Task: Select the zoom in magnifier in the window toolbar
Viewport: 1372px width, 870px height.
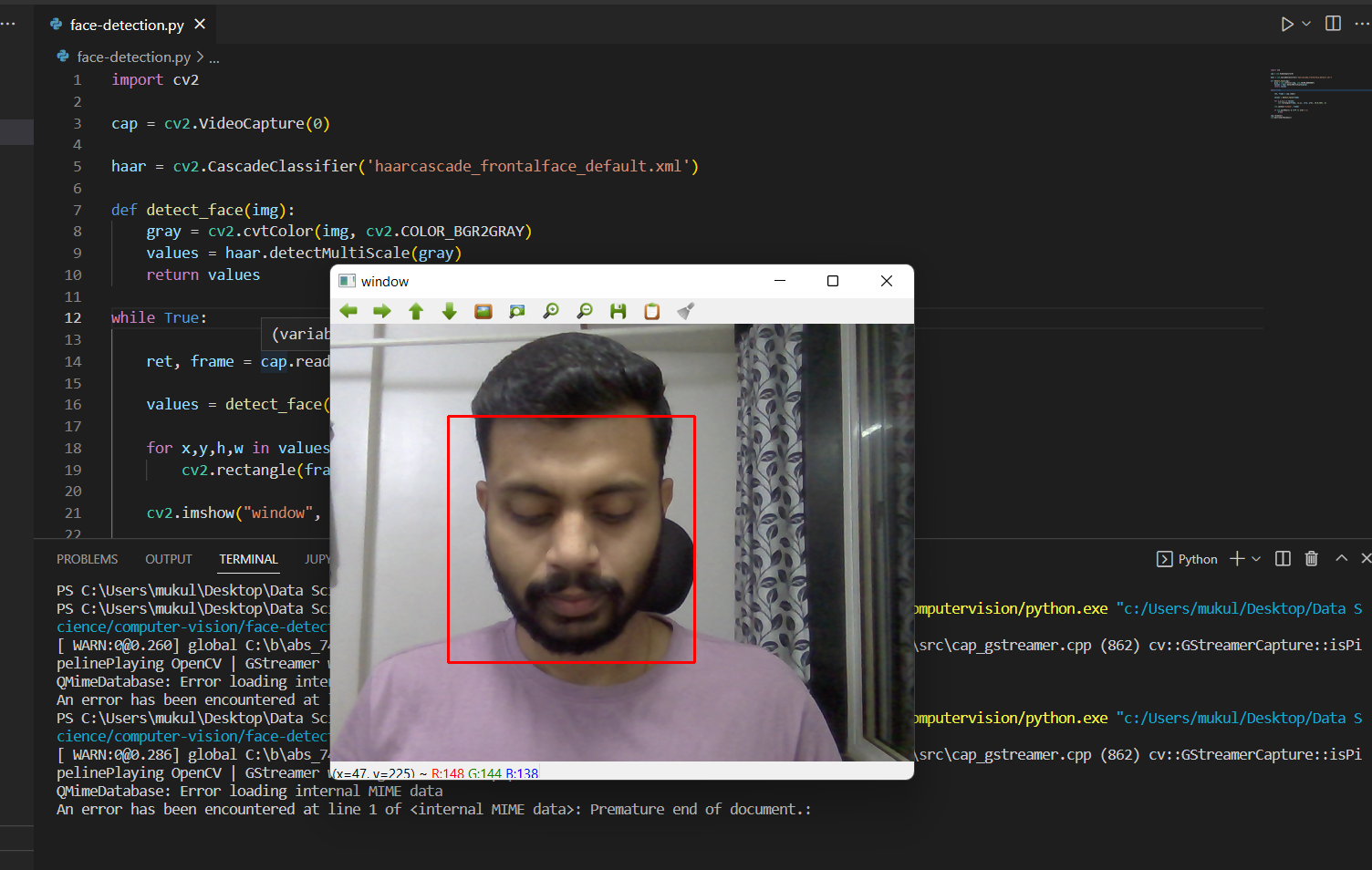Action: (550, 311)
